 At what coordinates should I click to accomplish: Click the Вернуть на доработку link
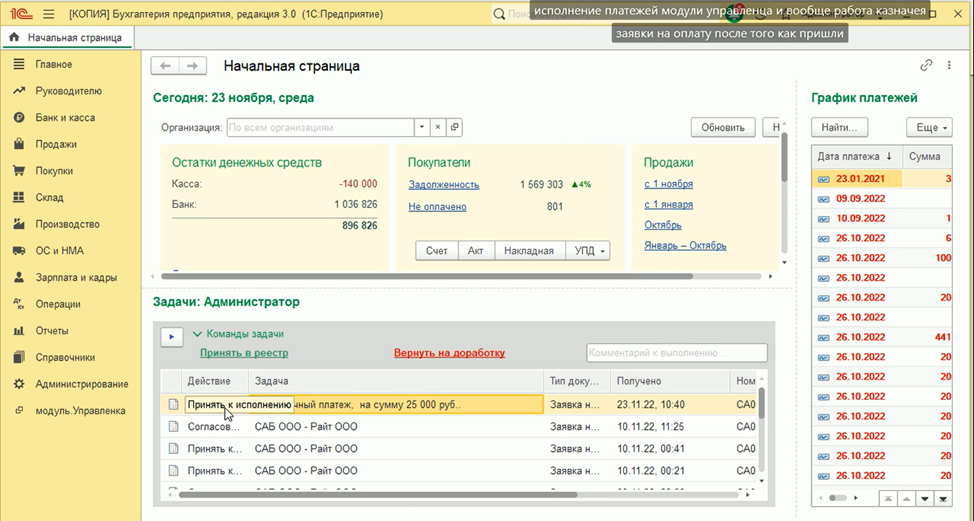click(449, 353)
